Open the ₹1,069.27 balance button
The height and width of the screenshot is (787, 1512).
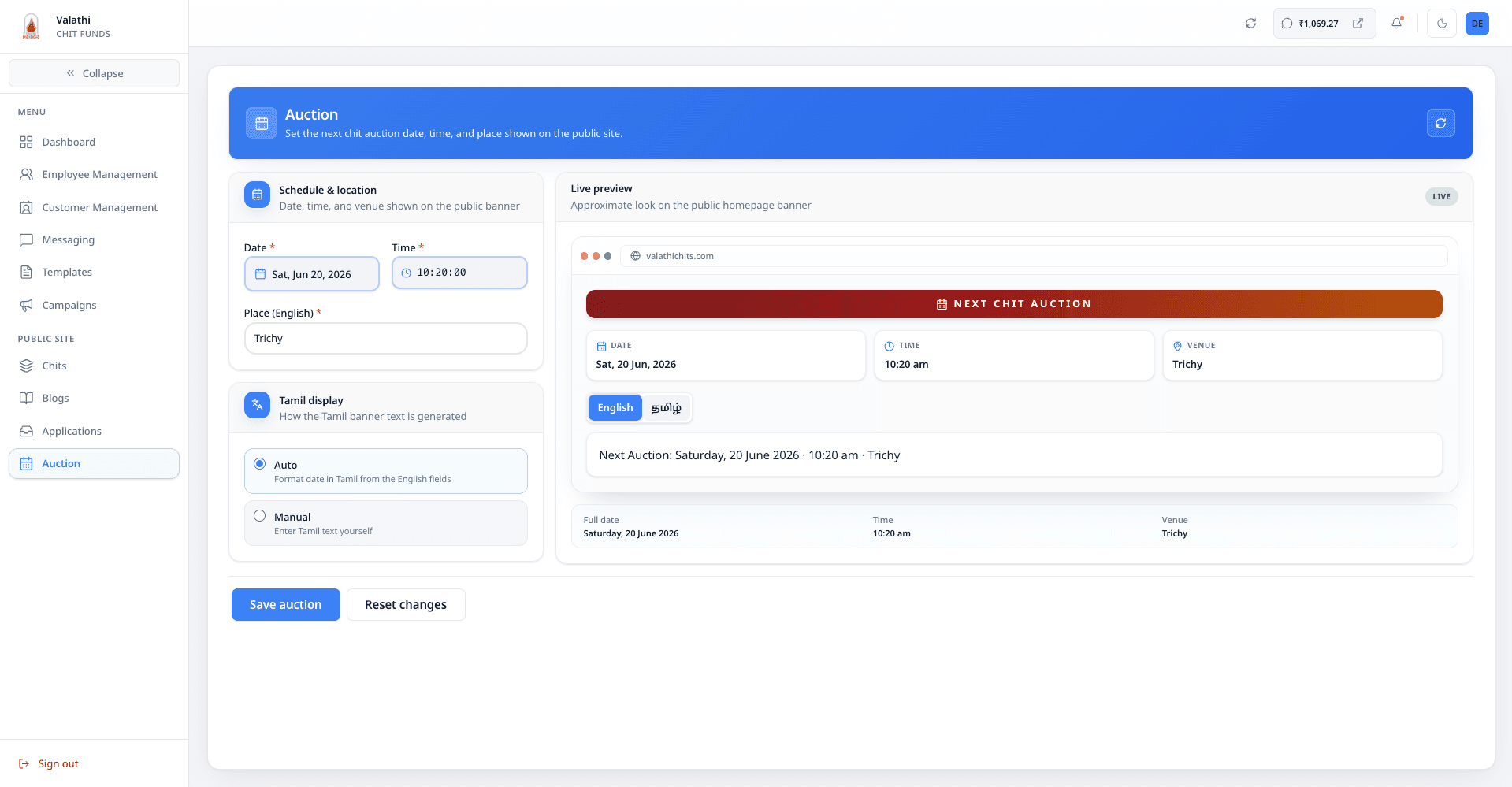[x=1324, y=24]
